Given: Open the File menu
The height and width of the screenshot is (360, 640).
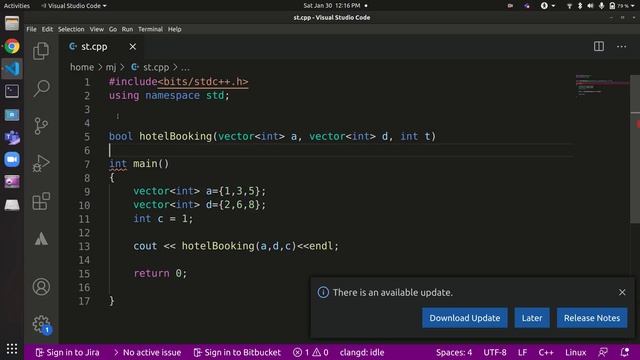Looking at the screenshot, I should click(31, 29).
